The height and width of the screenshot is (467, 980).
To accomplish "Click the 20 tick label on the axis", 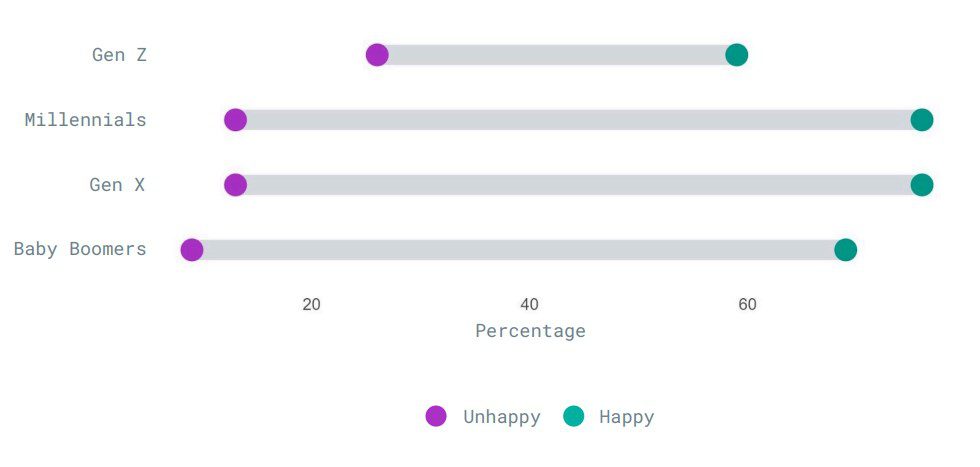I will 312,305.
